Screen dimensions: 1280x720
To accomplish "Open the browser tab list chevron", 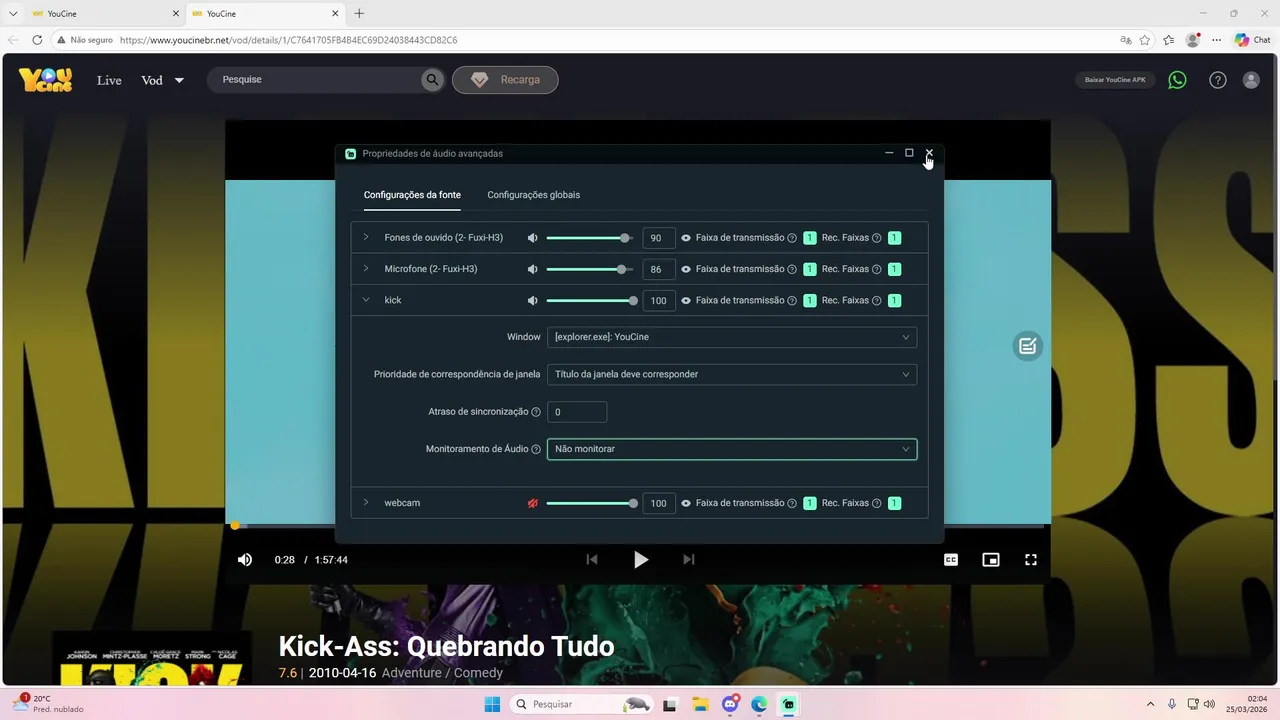I will 13,14.
